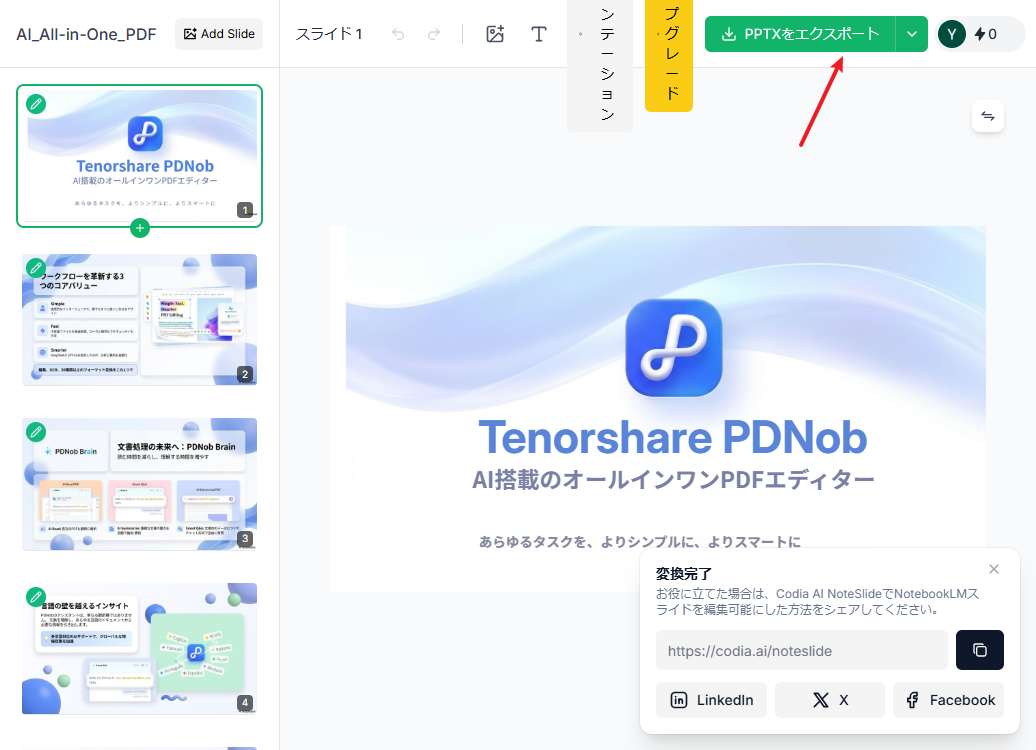Toggle the swap arrows panel button

pos(988,116)
